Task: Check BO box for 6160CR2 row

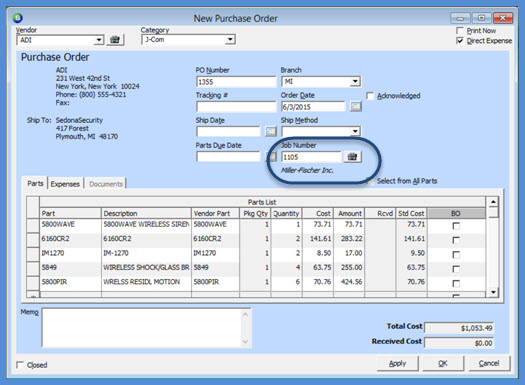Action: (x=456, y=240)
